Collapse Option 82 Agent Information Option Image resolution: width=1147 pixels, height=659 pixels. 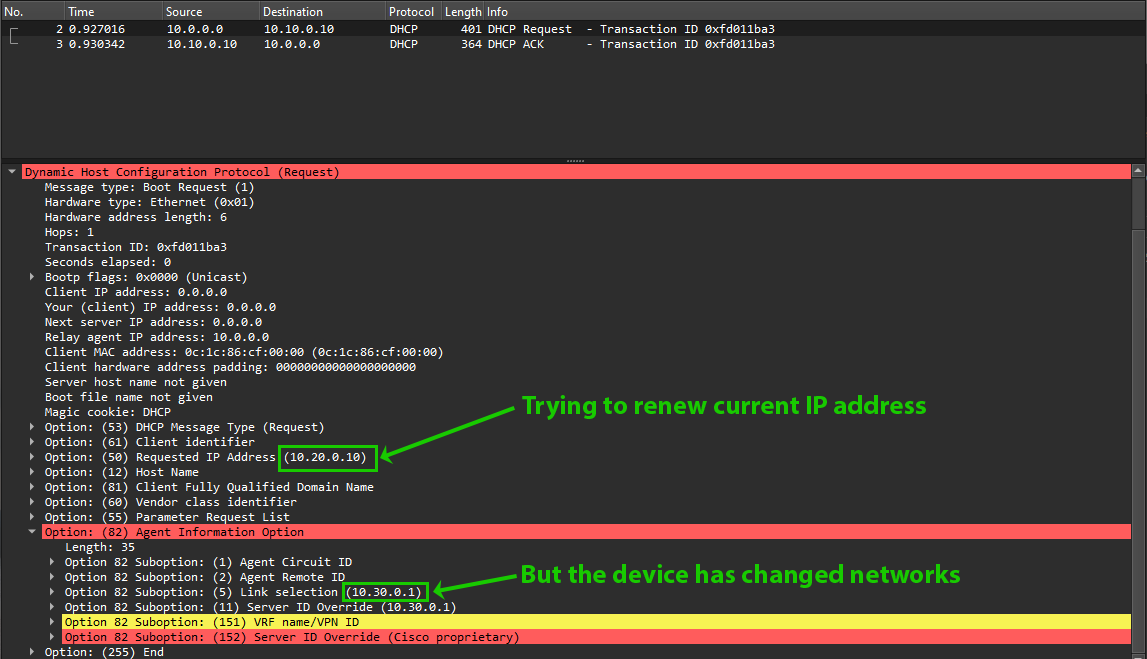pos(31,532)
